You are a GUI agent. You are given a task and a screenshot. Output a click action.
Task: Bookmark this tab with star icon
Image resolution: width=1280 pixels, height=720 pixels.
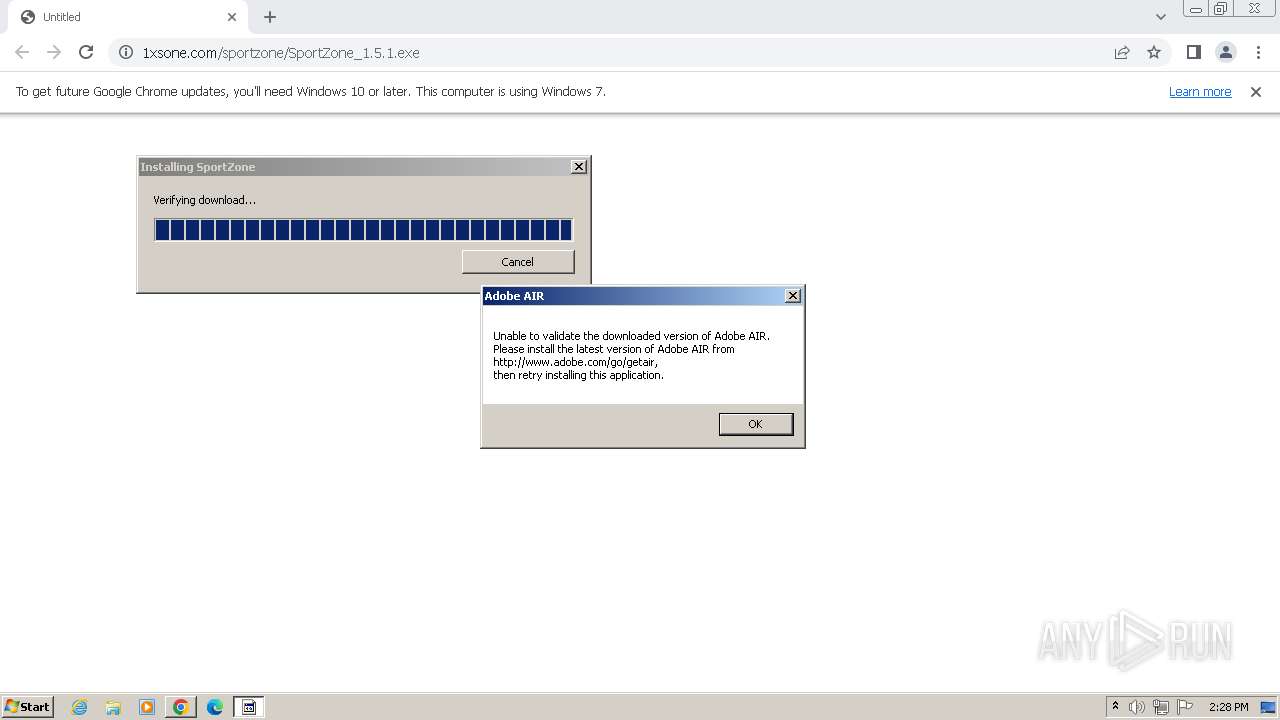1154,52
